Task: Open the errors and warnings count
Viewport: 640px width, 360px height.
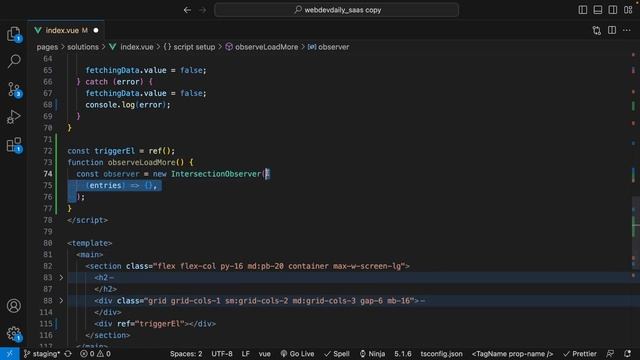Action: click(96, 354)
